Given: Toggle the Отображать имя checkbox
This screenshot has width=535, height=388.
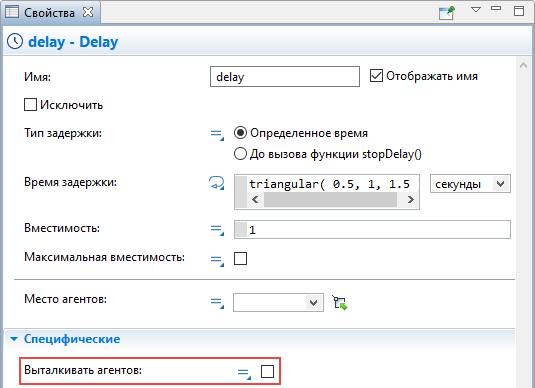Looking at the screenshot, I should coord(376,76).
